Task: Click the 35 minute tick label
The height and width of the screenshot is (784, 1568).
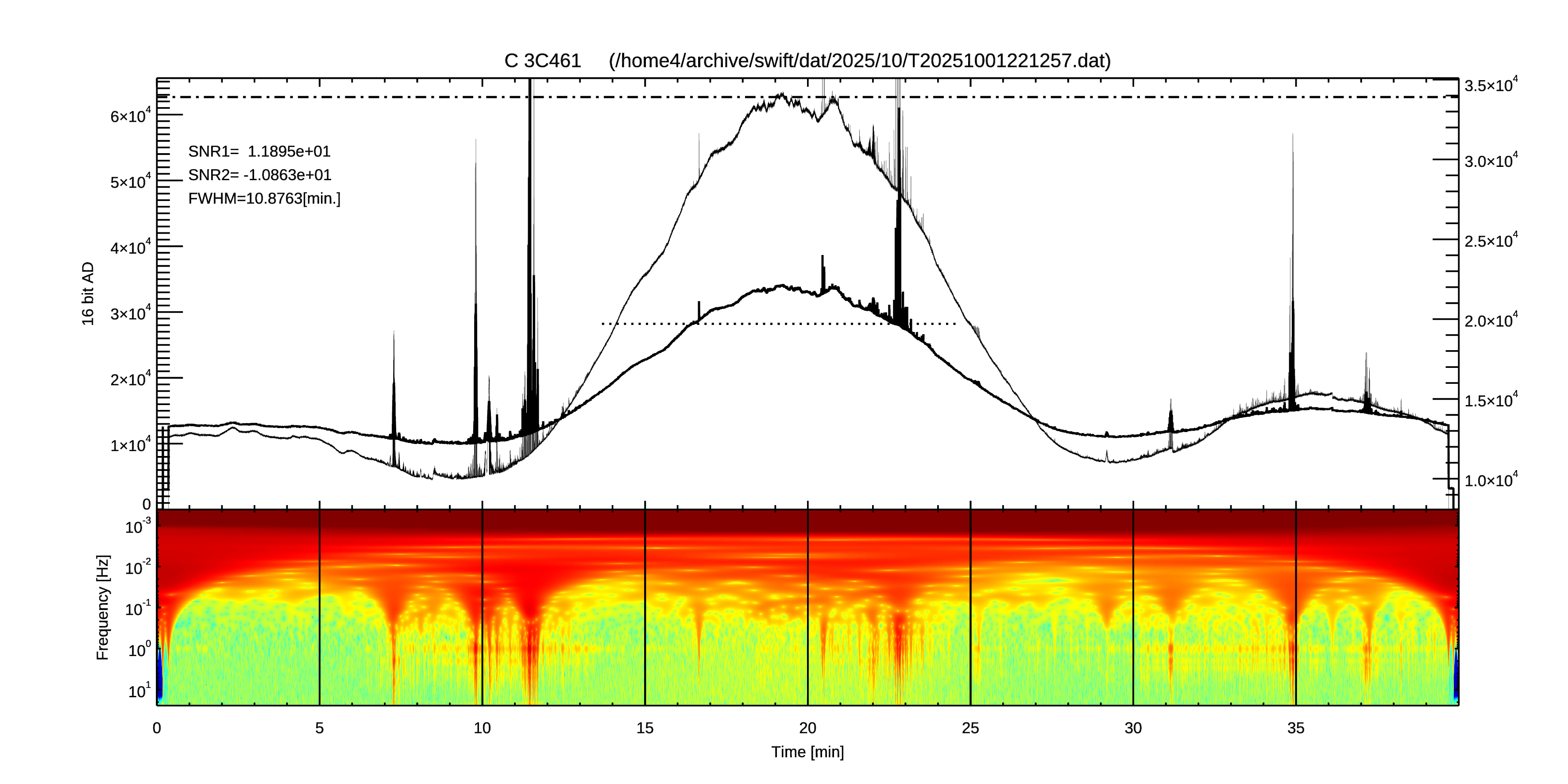Action: click(x=1295, y=728)
